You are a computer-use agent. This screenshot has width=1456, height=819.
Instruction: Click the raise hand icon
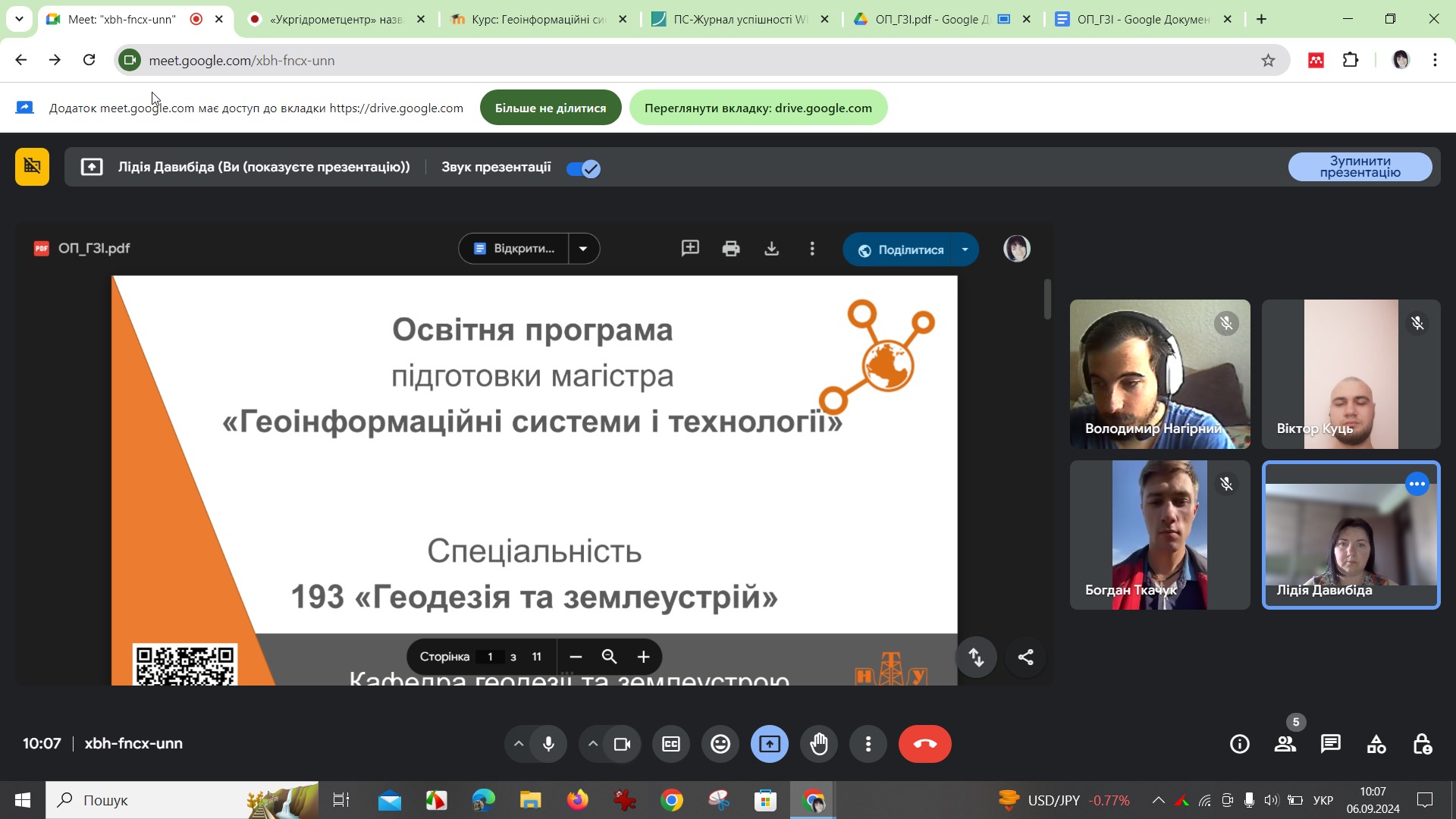click(x=820, y=743)
